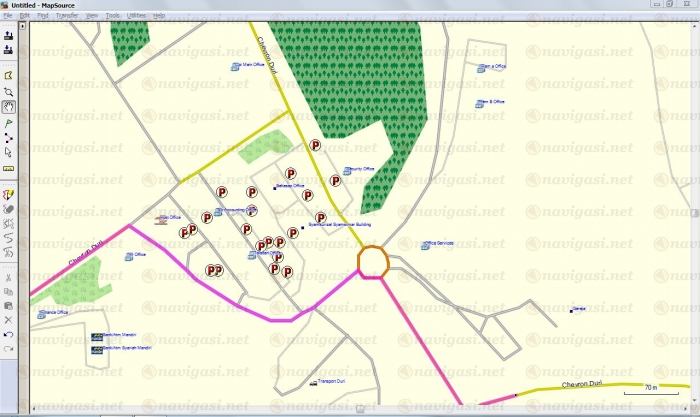Click the orange roundabout on the map
The height and width of the screenshot is (417, 700).
373,262
